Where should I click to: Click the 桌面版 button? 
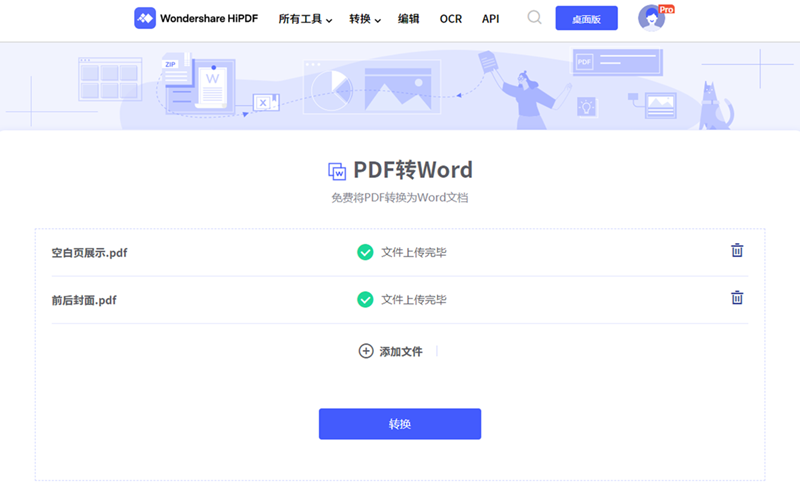pyautogui.click(x=586, y=19)
